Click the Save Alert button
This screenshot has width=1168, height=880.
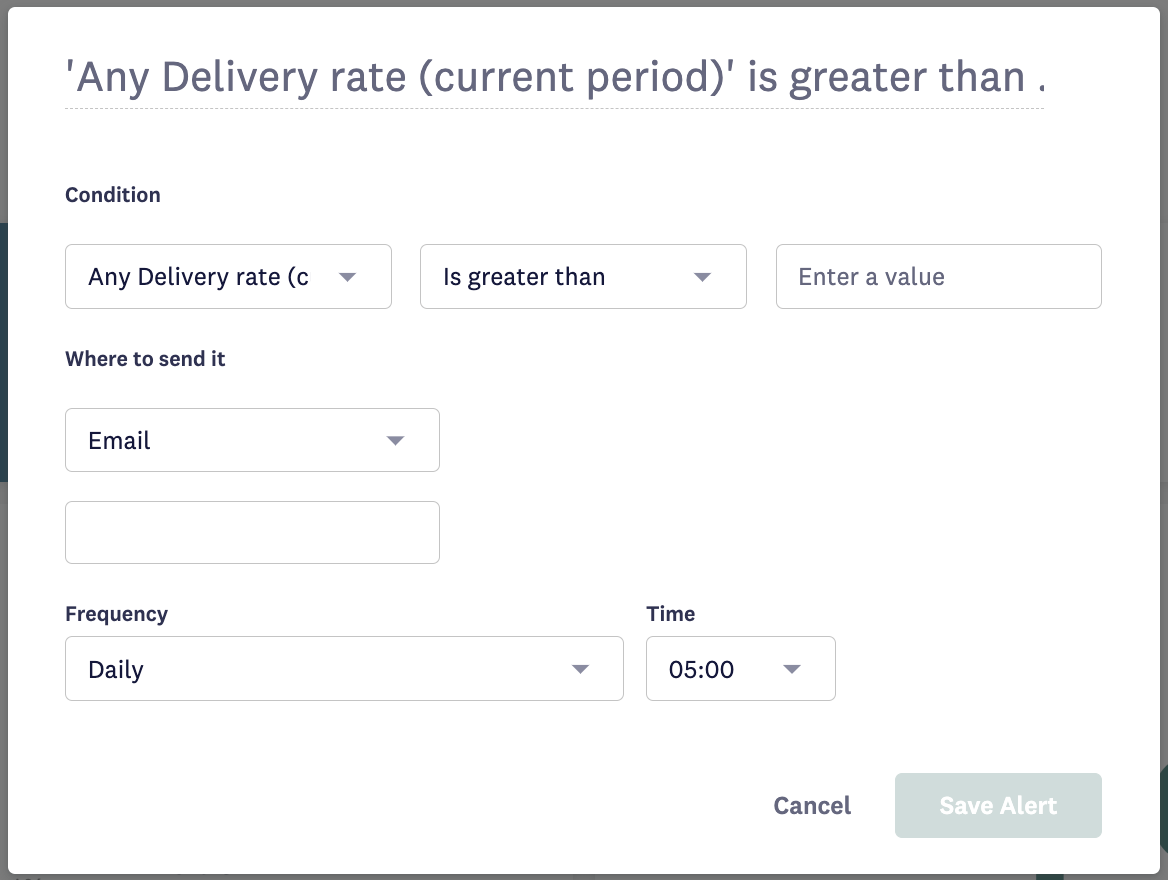pyautogui.click(x=998, y=806)
